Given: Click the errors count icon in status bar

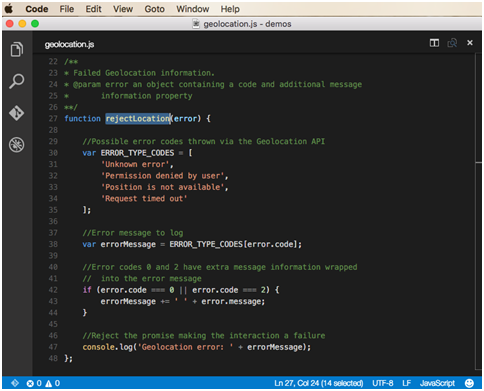Looking at the screenshot, I should (x=30, y=383).
